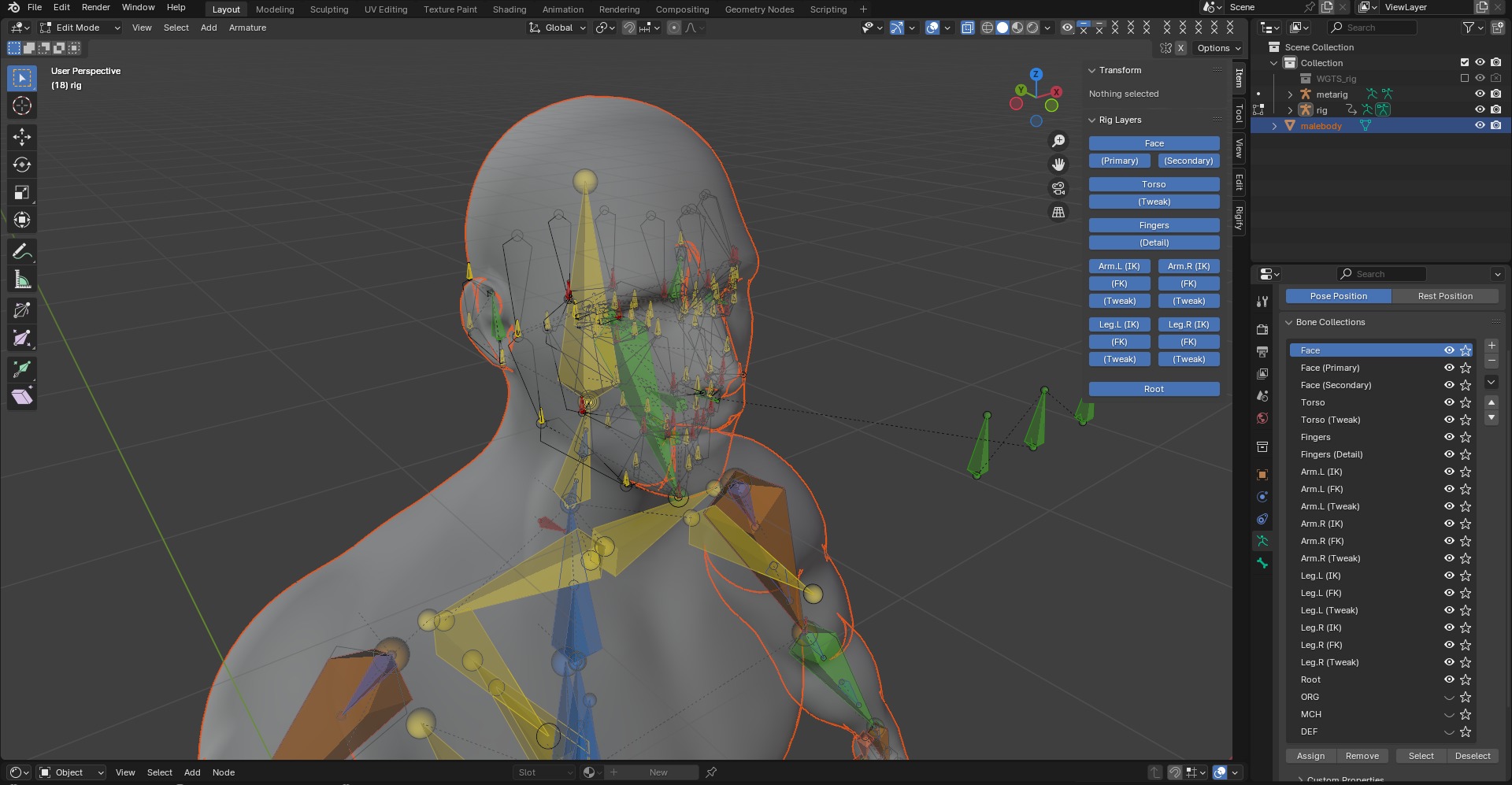The width and height of the screenshot is (1512, 785).
Task: Select the Annotate tool
Action: [22, 252]
